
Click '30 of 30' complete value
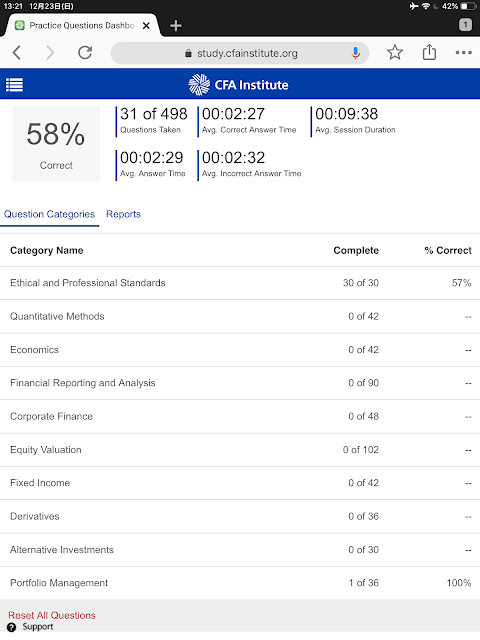pos(361,283)
